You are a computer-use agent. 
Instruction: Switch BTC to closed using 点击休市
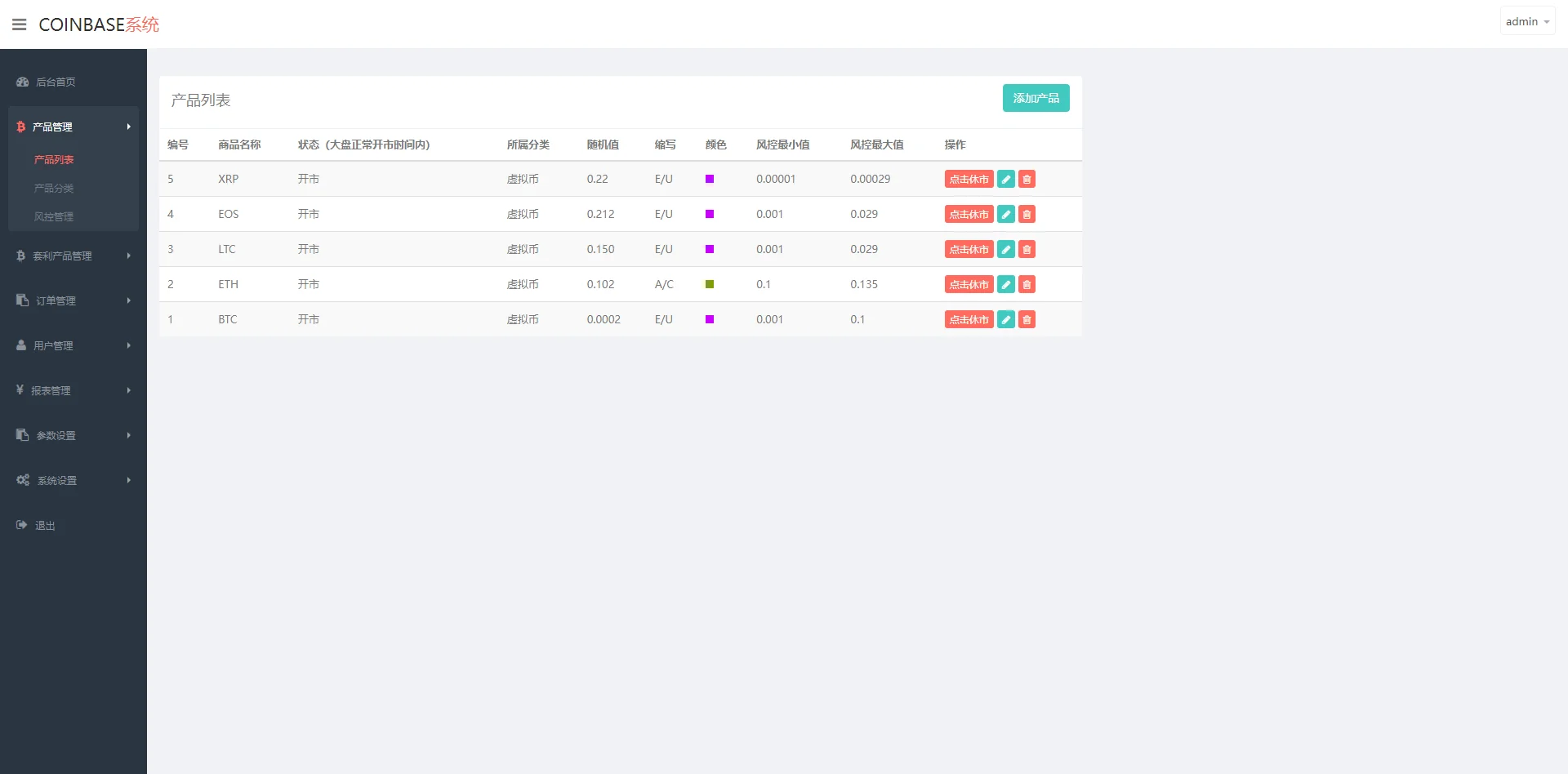(x=969, y=319)
